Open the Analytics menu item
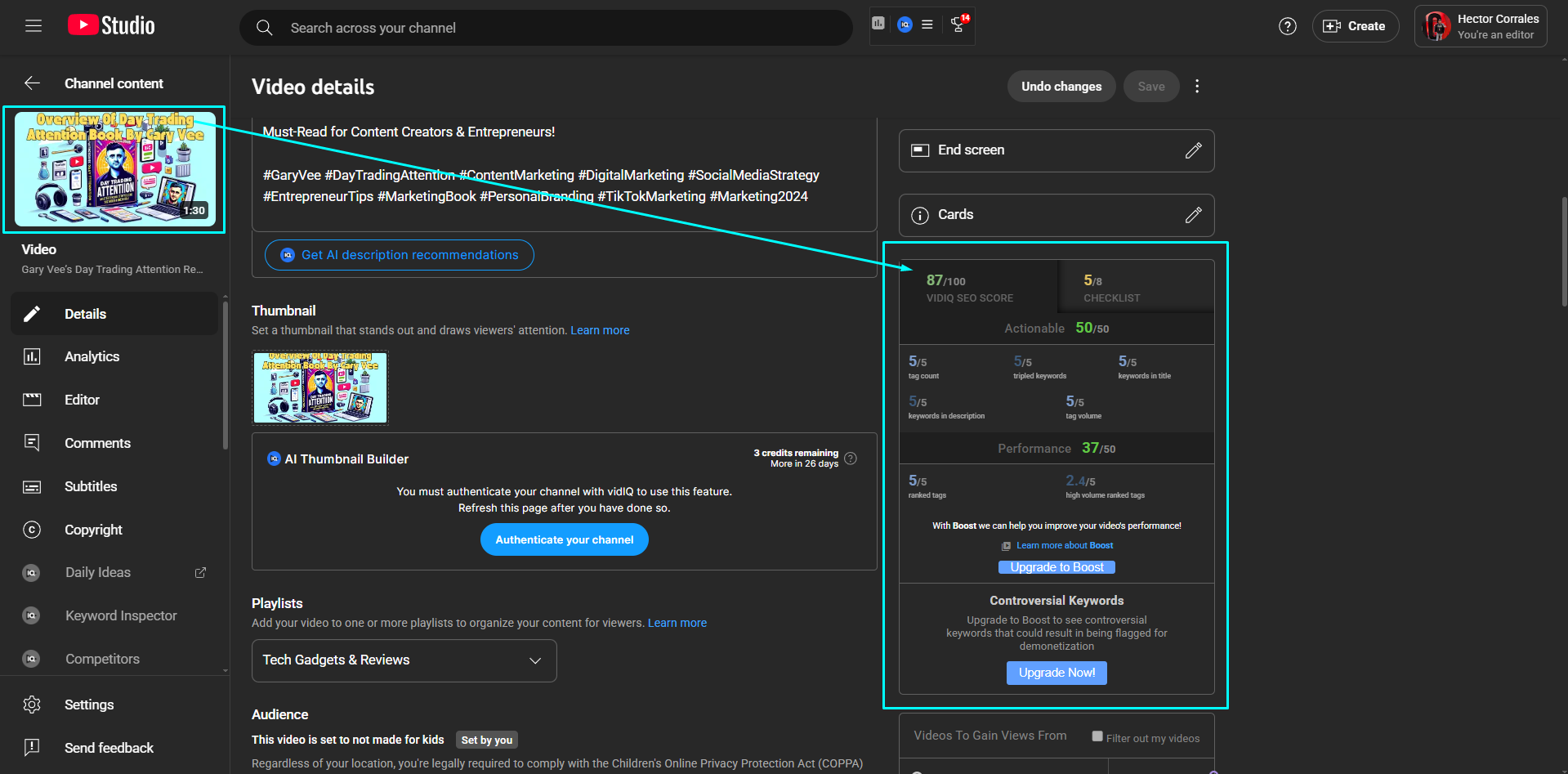The image size is (1568, 774). tap(114, 356)
